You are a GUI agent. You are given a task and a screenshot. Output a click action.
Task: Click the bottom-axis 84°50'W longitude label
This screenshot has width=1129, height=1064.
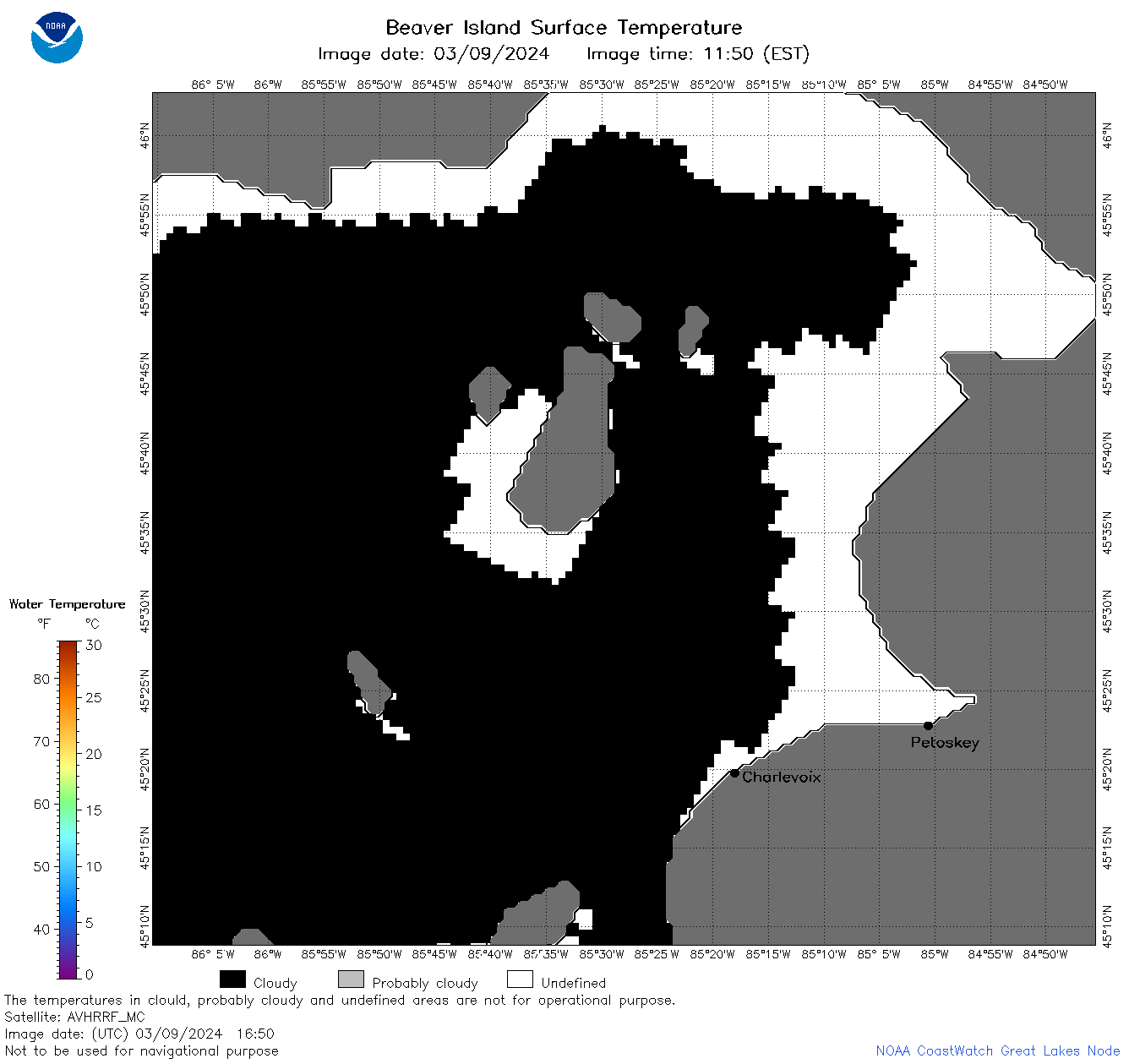pos(1045,954)
